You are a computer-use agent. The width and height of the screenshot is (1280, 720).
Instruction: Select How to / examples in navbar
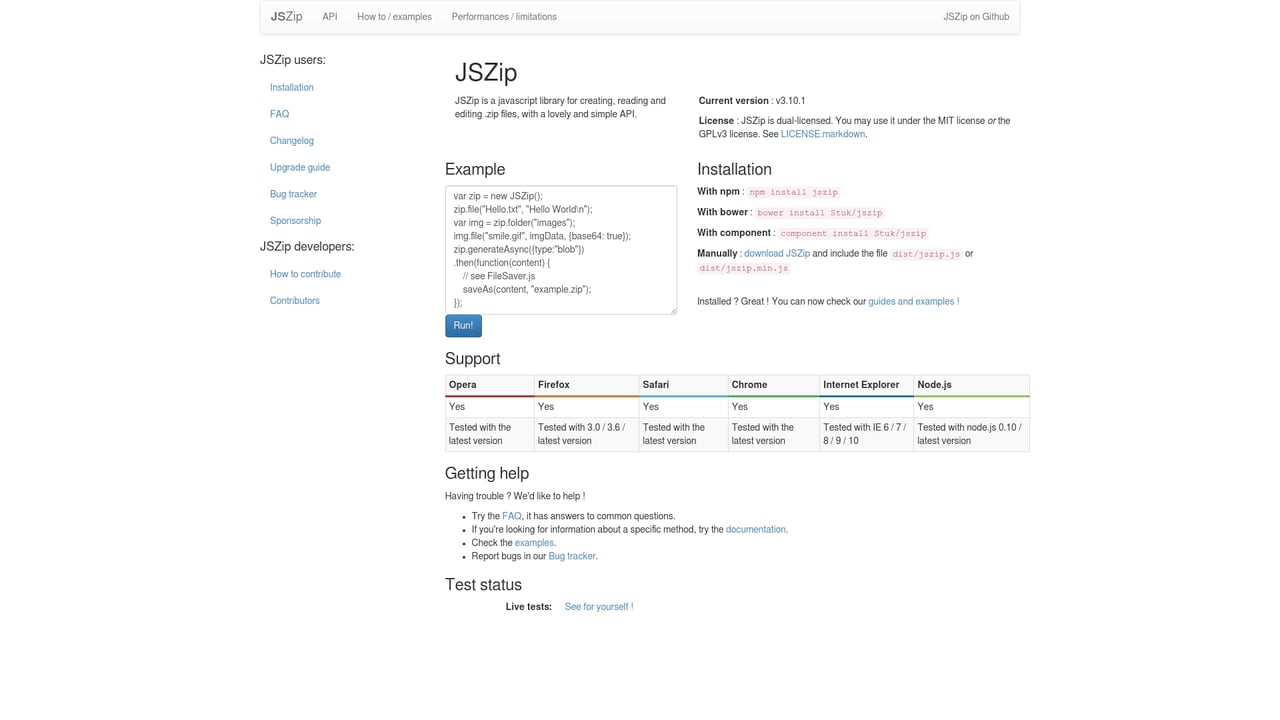[x=394, y=17]
